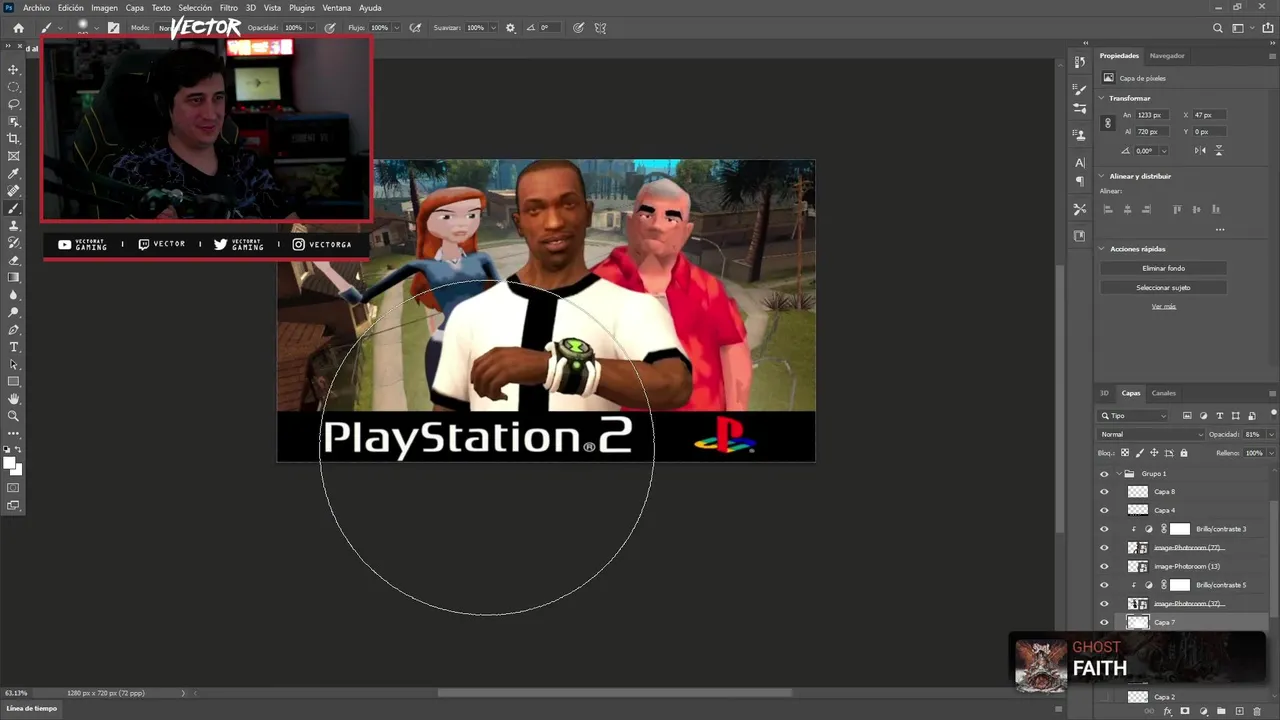This screenshot has width=1280, height=720.
Task: Open Character panel icon
Action: (x=1080, y=162)
